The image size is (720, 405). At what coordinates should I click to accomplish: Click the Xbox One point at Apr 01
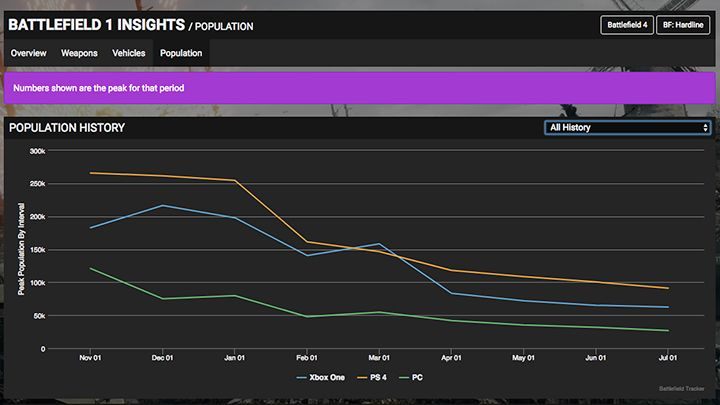point(451,293)
